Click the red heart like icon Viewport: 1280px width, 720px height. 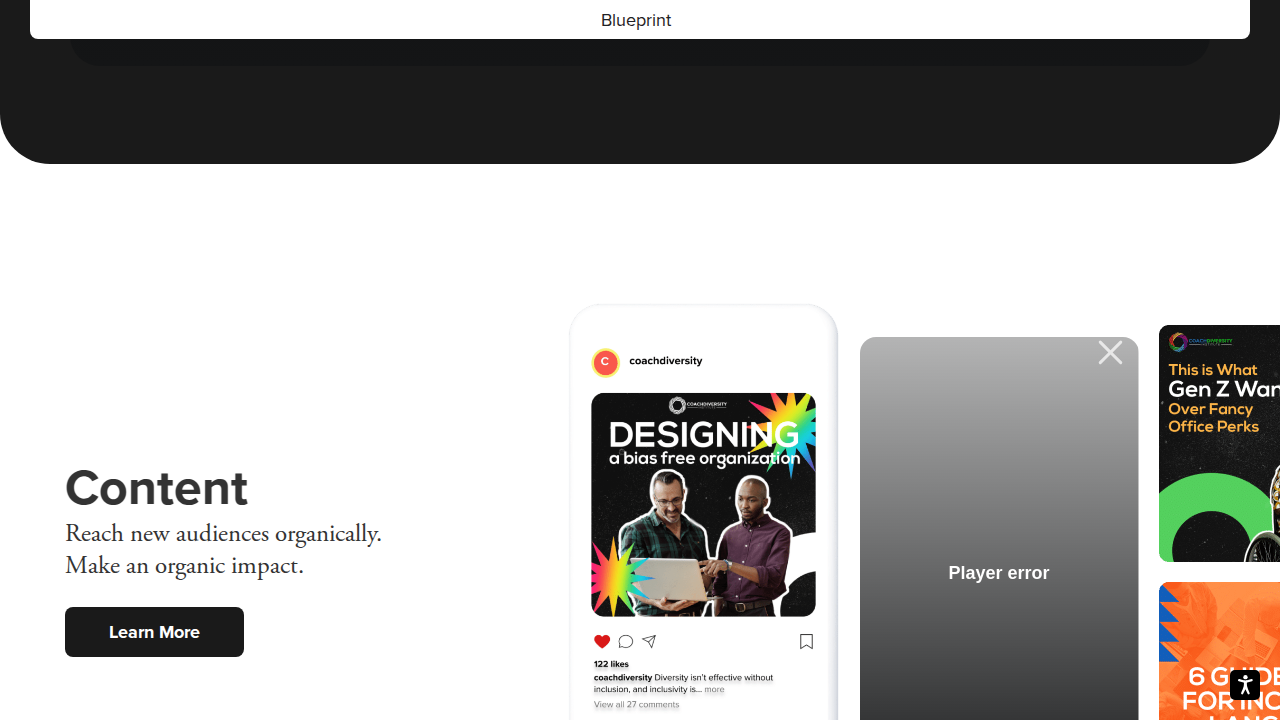pos(601,642)
